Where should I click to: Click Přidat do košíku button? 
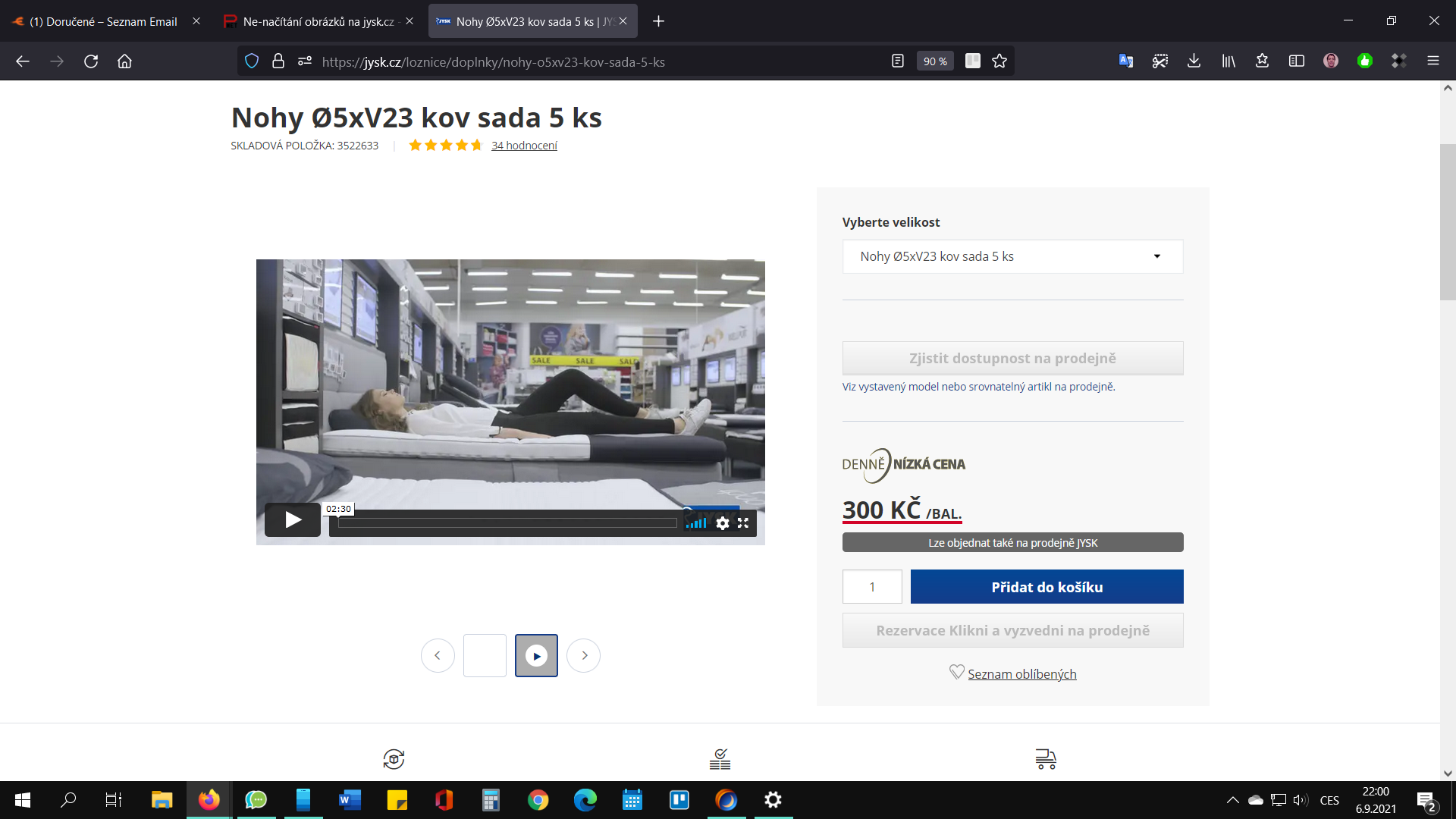click(1046, 587)
